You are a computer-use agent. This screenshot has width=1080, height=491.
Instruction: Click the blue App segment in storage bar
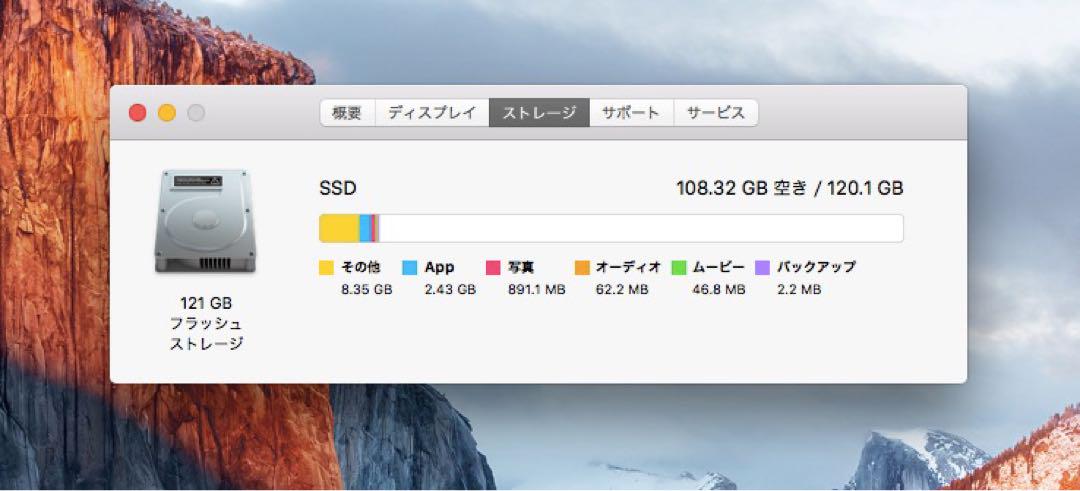[365, 229]
